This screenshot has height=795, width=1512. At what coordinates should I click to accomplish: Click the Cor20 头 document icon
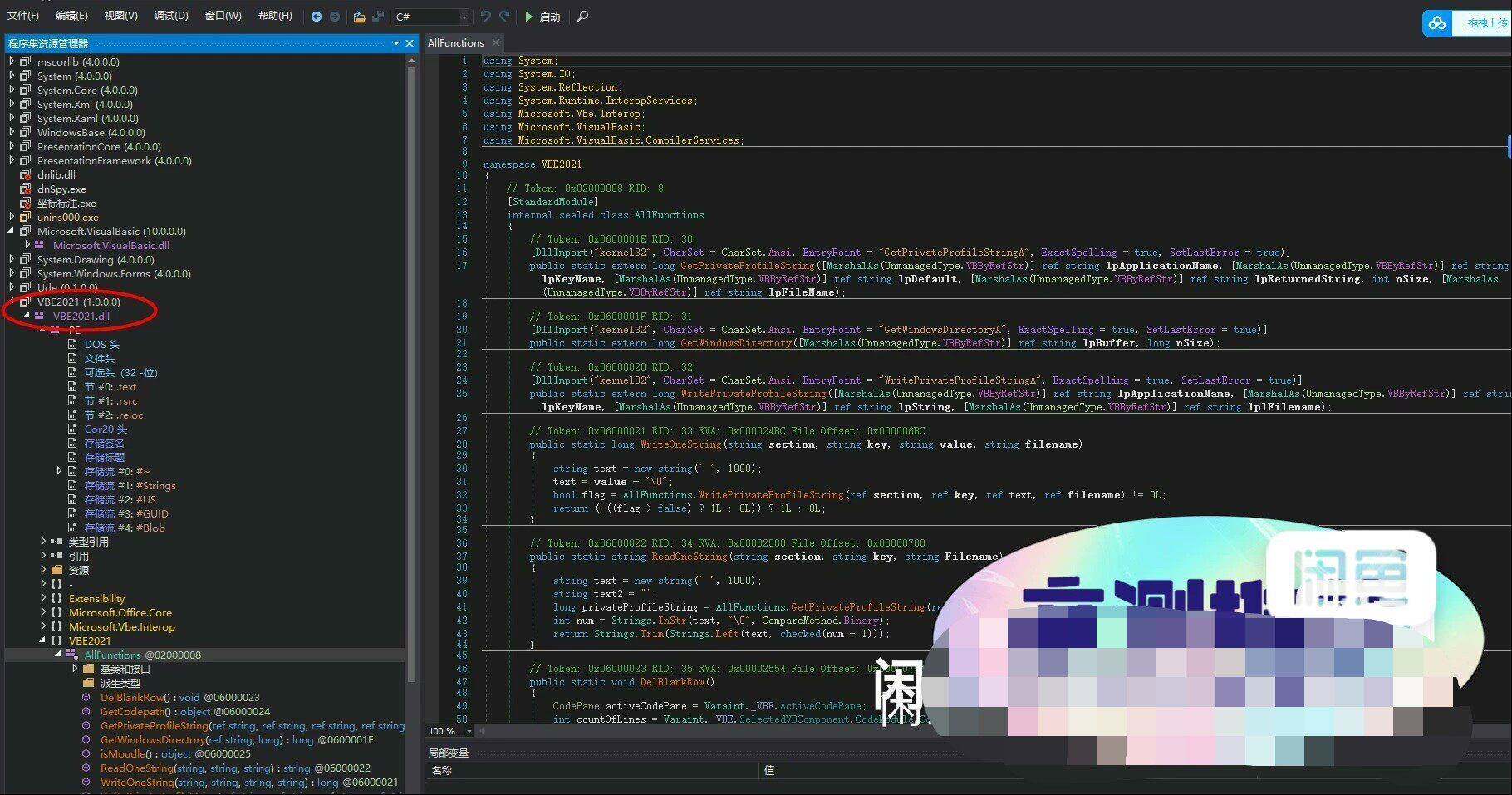pyautogui.click(x=73, y=429)
